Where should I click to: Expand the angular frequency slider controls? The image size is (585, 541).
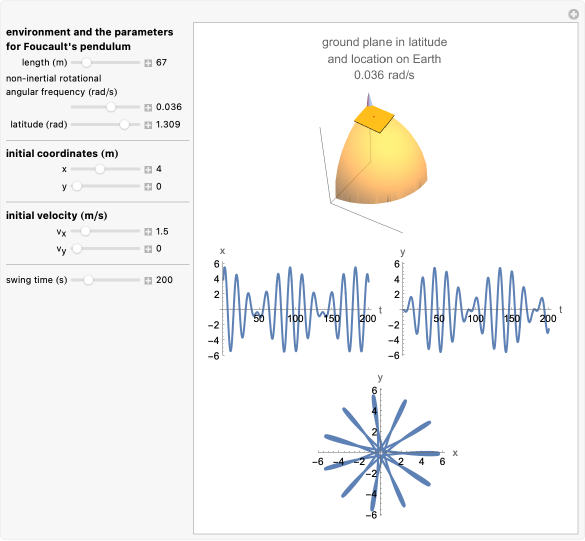pyautogui.click(x=148, y=107)
